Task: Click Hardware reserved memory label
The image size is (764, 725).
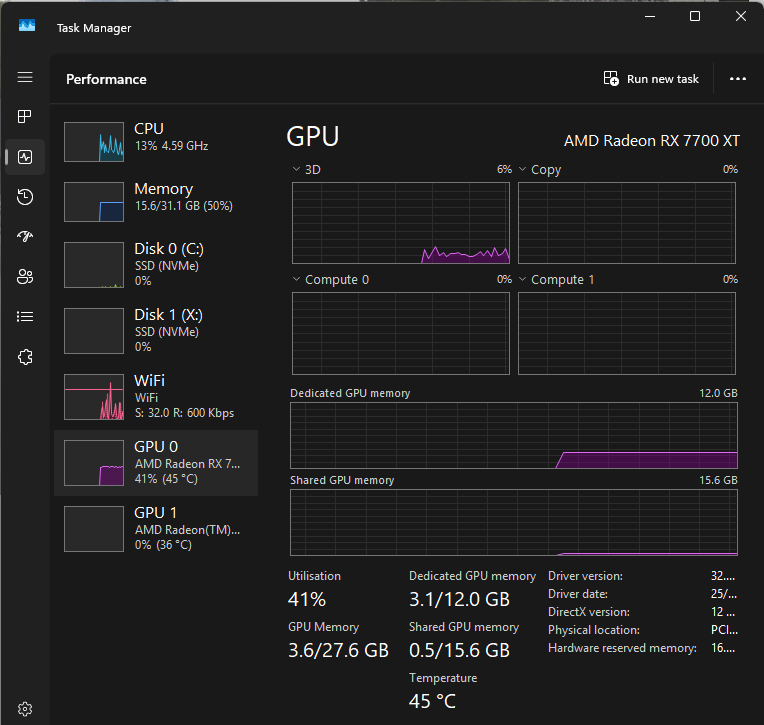Action: [622, 648]
